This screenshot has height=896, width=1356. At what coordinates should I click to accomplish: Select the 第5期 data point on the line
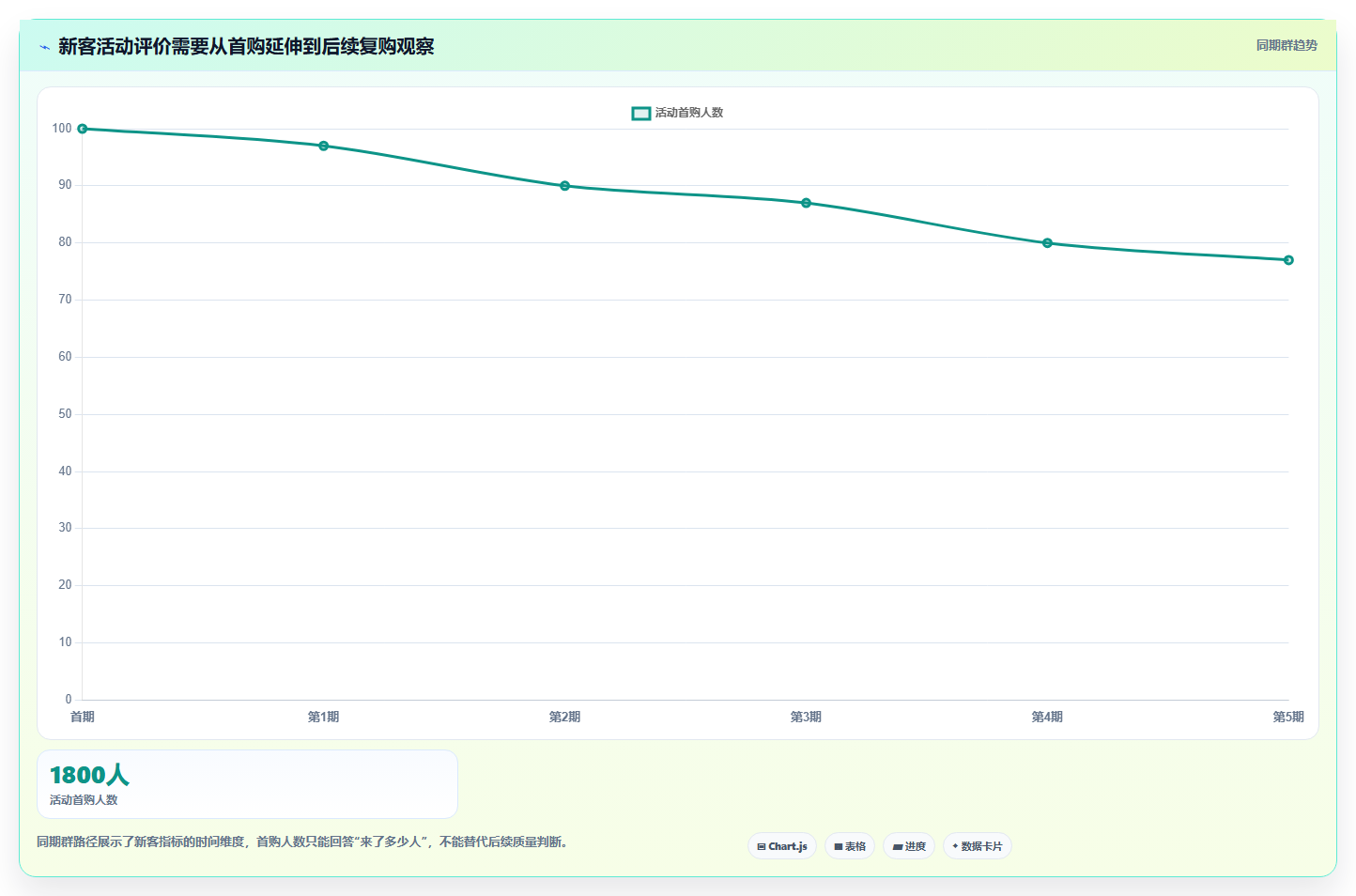[x=1289, y=260]
